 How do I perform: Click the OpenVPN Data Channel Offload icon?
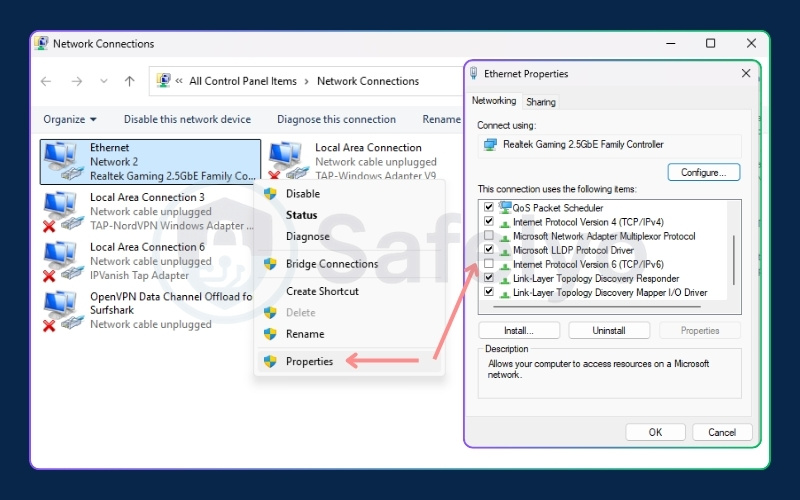tap(64, 311)
